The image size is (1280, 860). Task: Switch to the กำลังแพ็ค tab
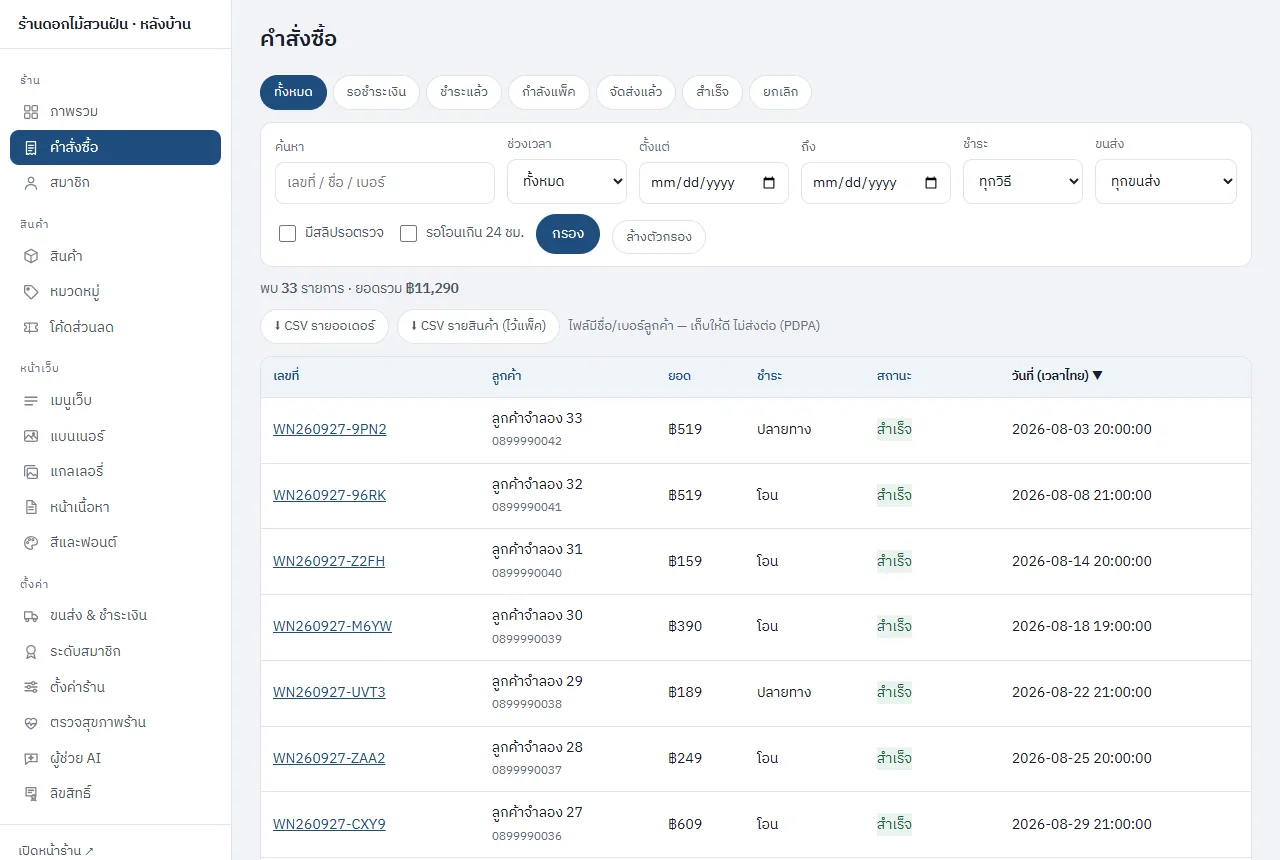(x=549, y=92)
